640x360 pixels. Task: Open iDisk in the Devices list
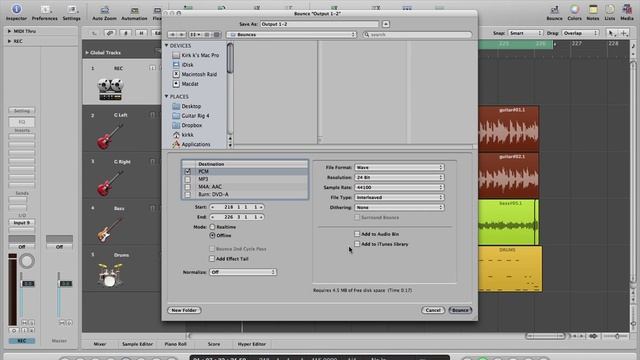183,64
